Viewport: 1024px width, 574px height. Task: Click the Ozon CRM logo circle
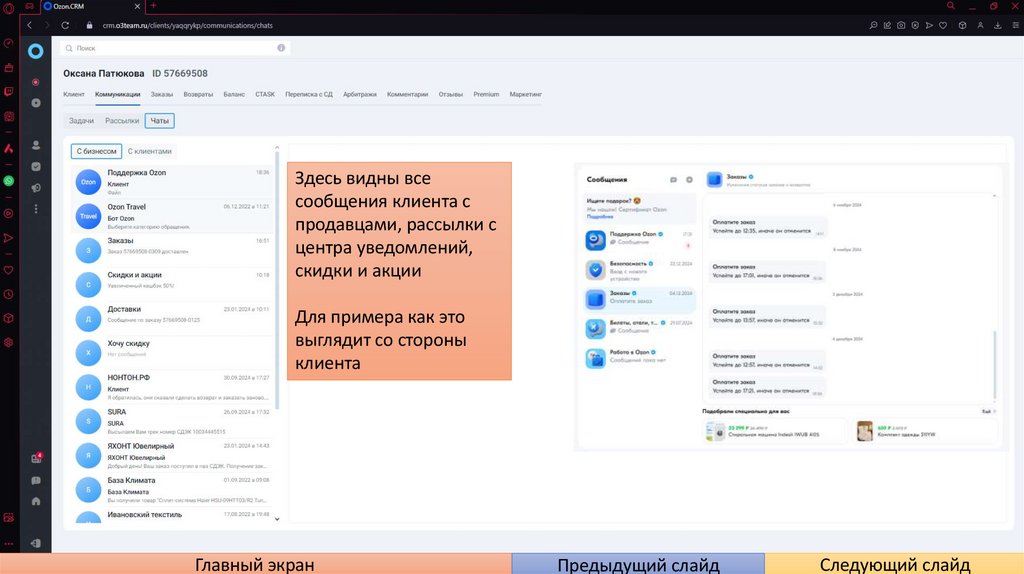click(35, 51)
